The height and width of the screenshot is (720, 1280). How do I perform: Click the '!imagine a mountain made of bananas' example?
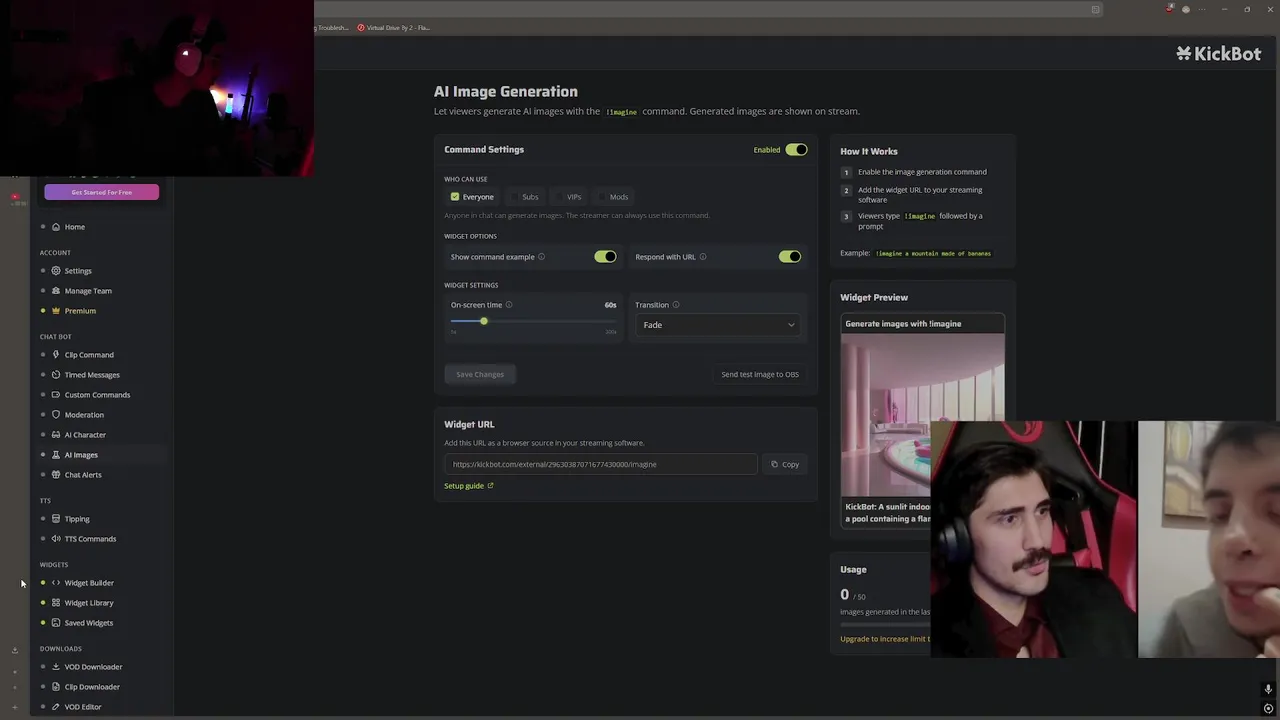click(x=933, y=254)
